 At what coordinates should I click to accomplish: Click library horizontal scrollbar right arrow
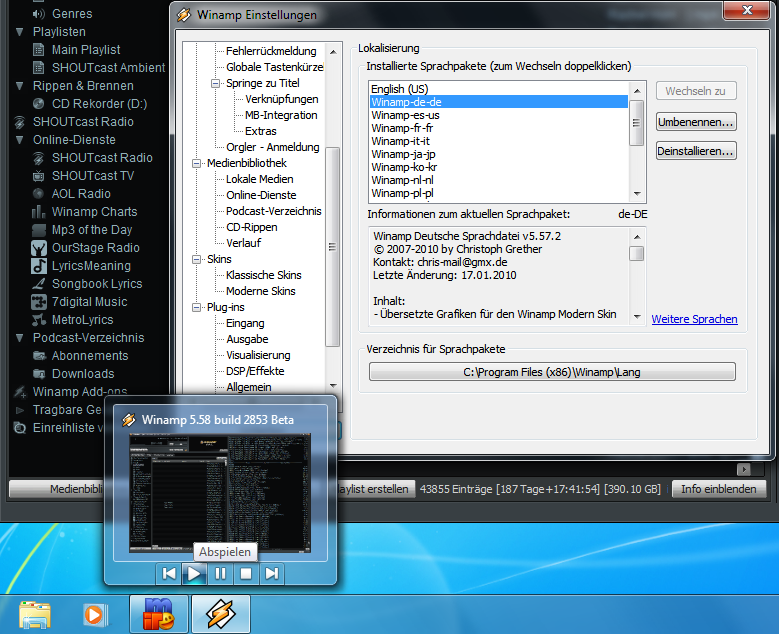pos(744,469)
